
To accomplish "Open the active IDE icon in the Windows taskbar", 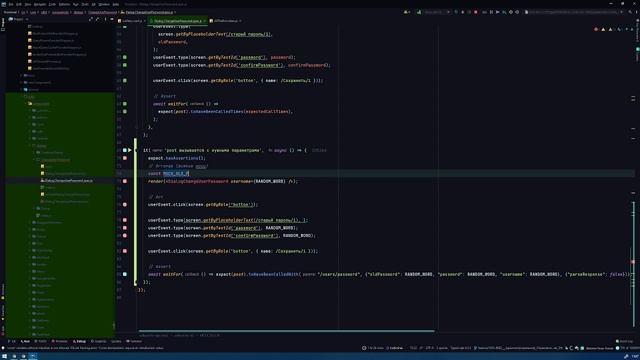I will click(33, 356).
